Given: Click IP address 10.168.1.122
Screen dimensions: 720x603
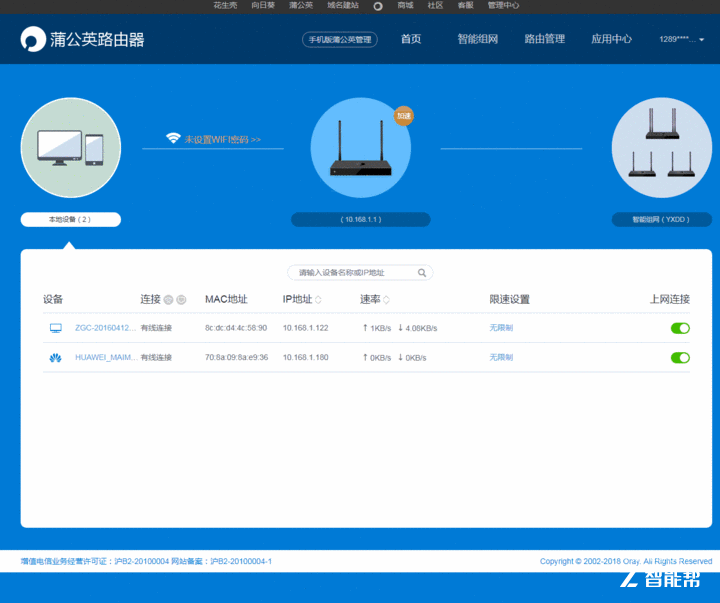Looking at the screenshot, I should coord(305,328).
